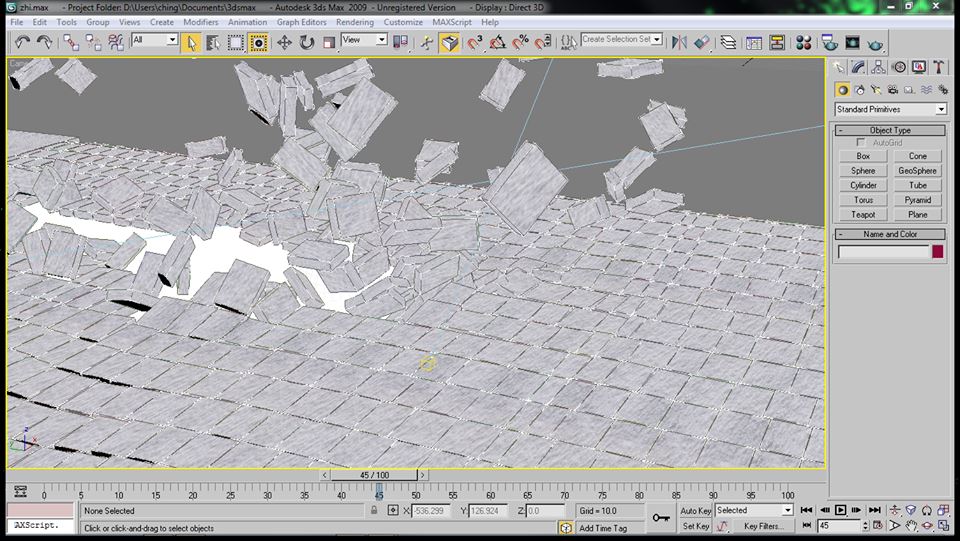This screenshot has width=960, height=541.
Task: Open the Modifiers menu
Action: click(x=201, y=22)
